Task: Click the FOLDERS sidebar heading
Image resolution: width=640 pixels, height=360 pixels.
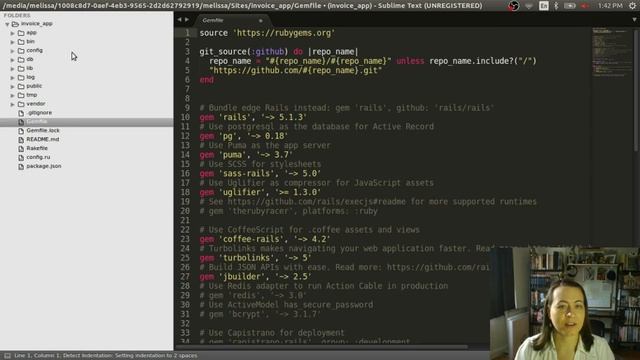Action: [17, 15]
